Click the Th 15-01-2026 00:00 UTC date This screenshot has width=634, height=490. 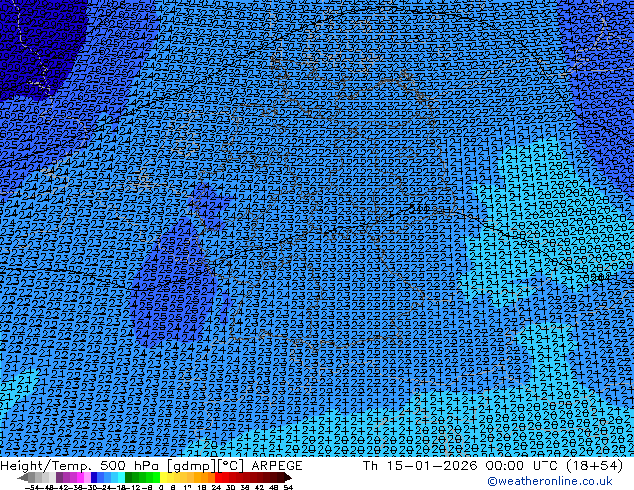click(x=460, y=466)
